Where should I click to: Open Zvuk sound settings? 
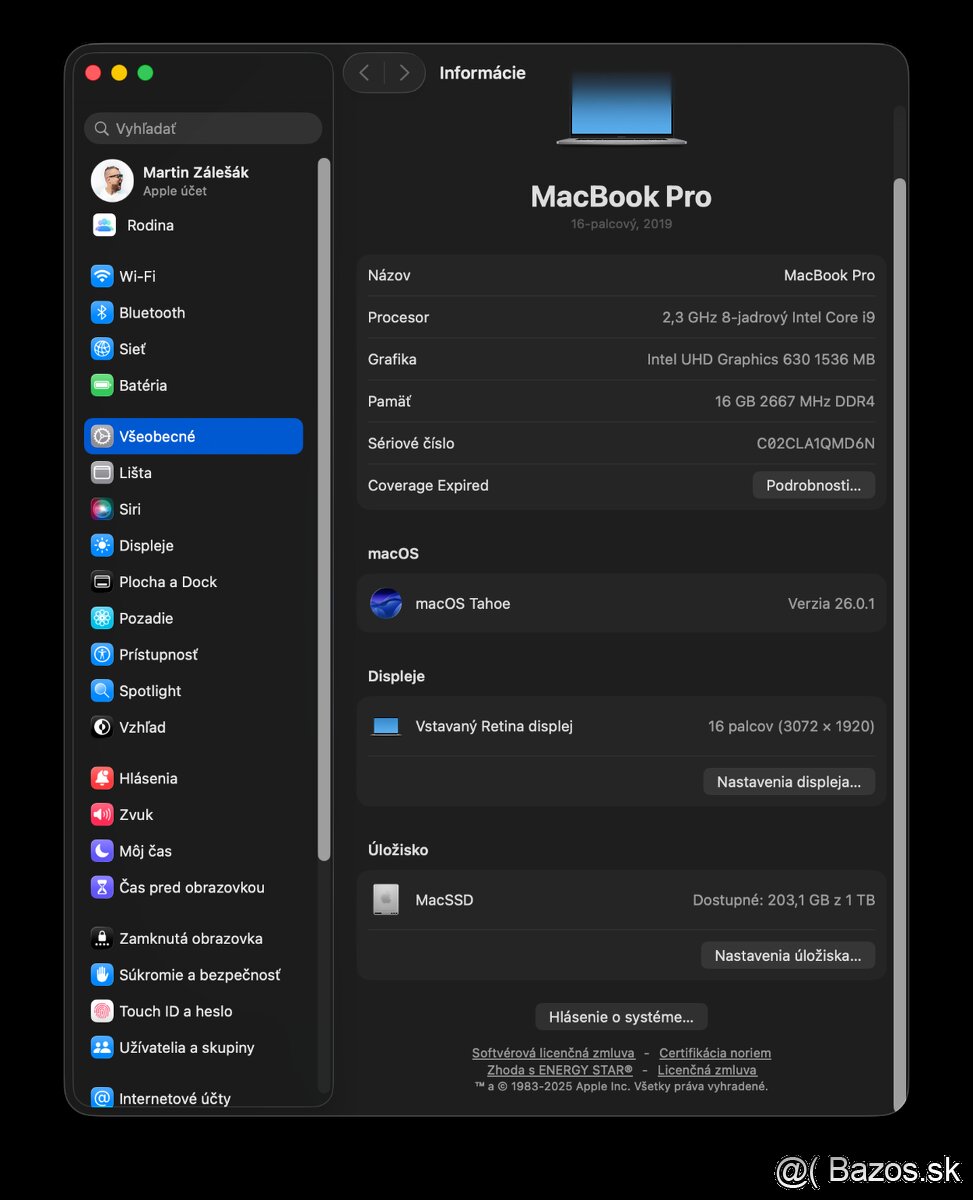coord(135,814)
